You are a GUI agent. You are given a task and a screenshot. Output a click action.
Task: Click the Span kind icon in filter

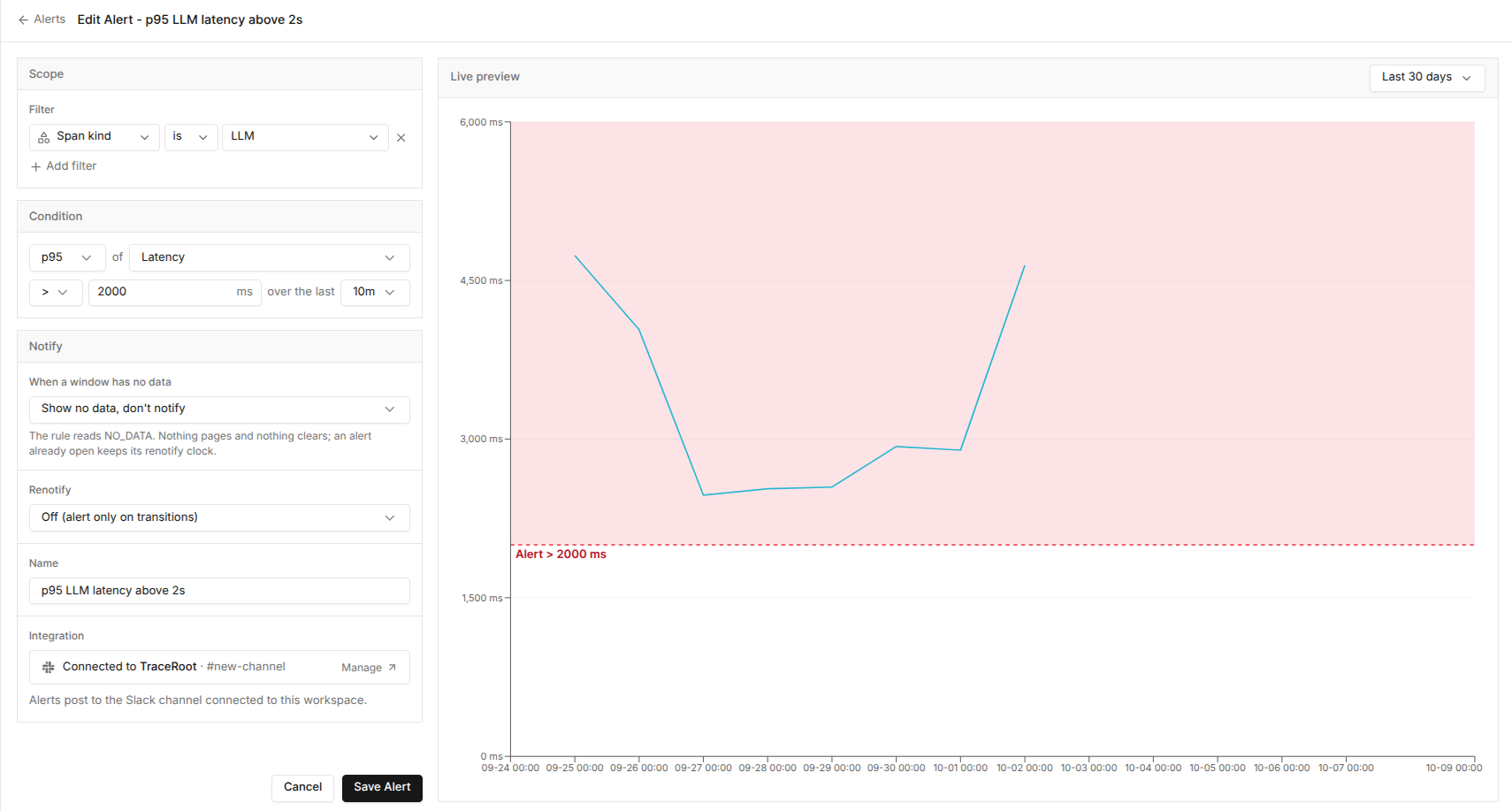43,137
